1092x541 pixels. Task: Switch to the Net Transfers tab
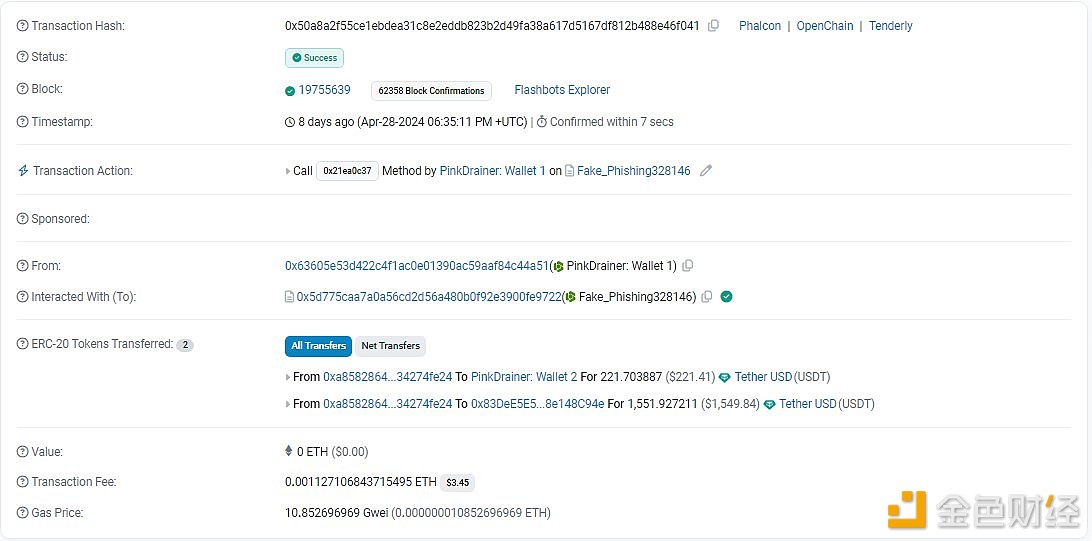[390, 346]
